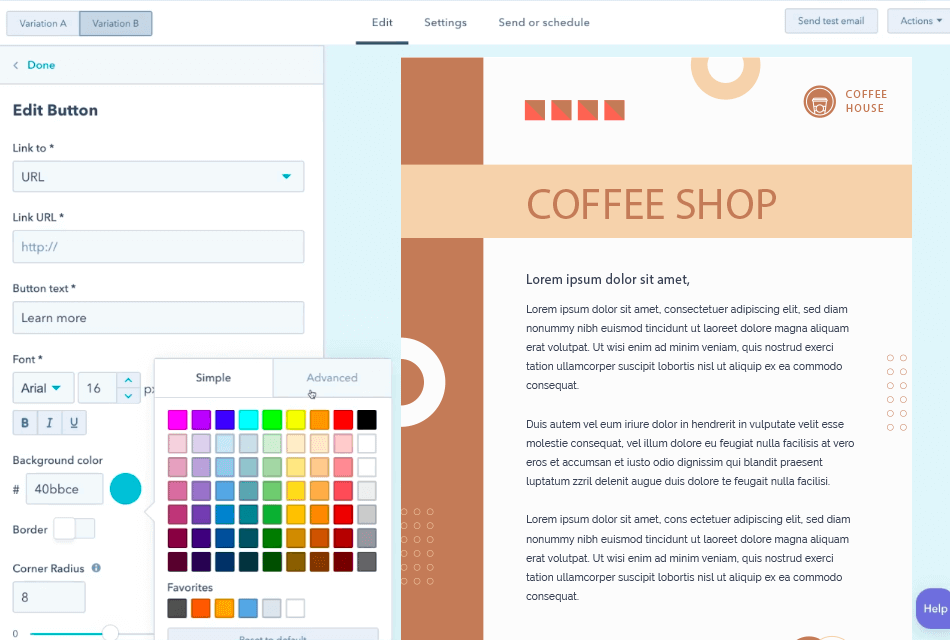Click the back chevron beside Done
This screenshot has width=950, height=640.
tap(16, 65)
